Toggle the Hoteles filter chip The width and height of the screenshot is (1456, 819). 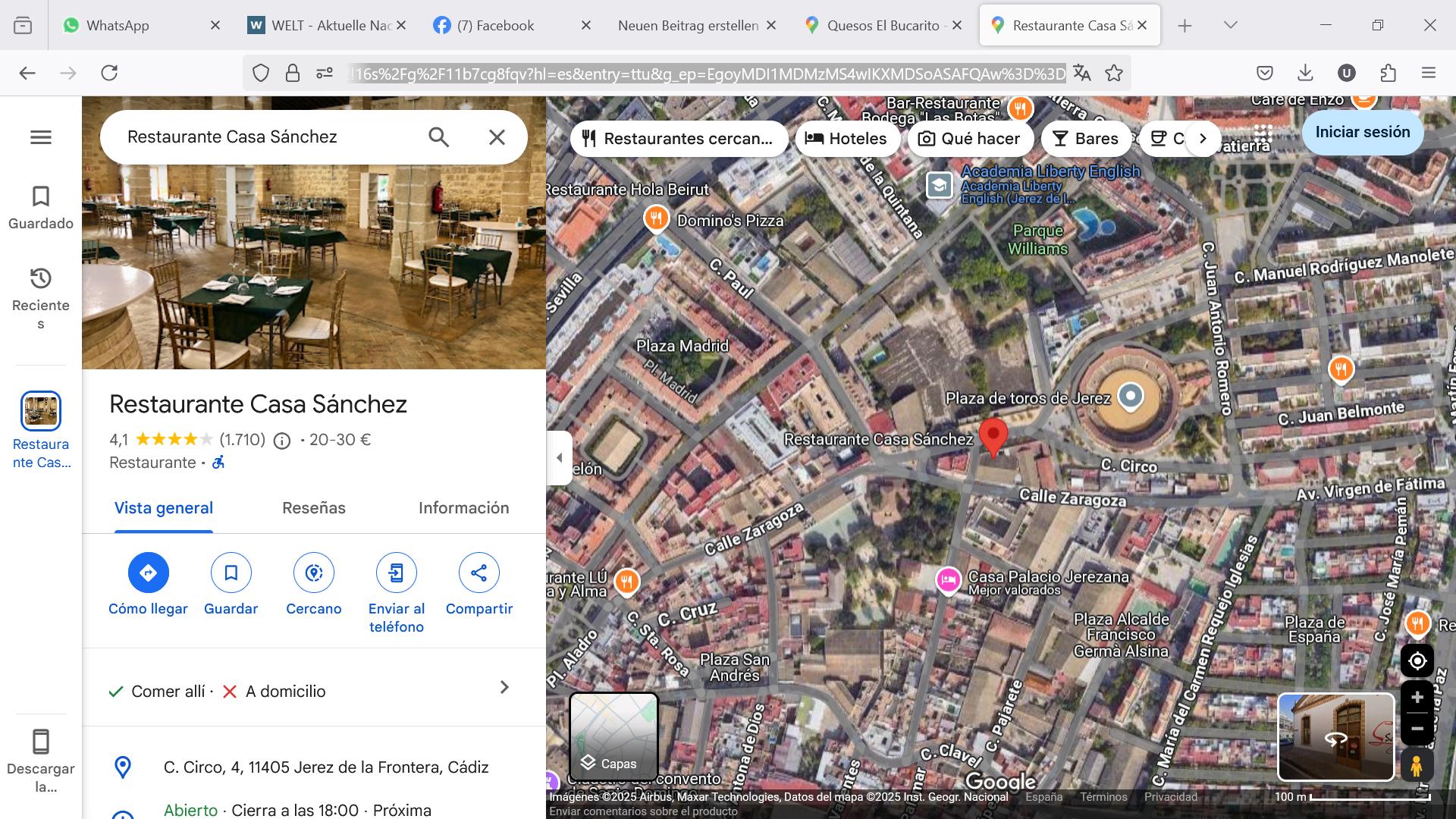coord(846,139)
